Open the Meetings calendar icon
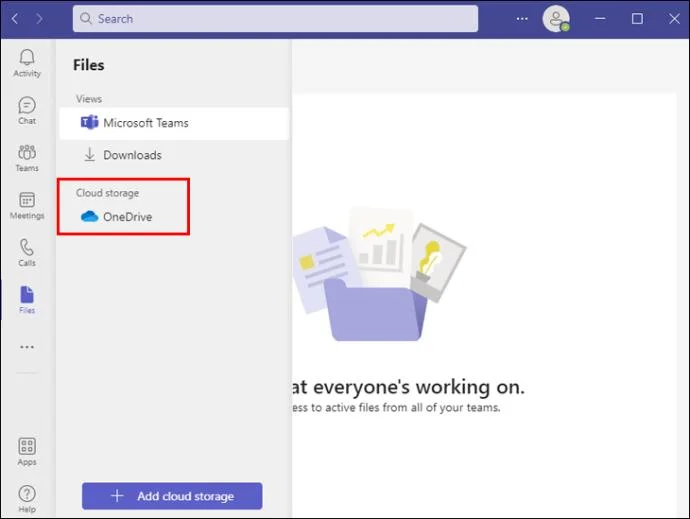 point(27,206)
